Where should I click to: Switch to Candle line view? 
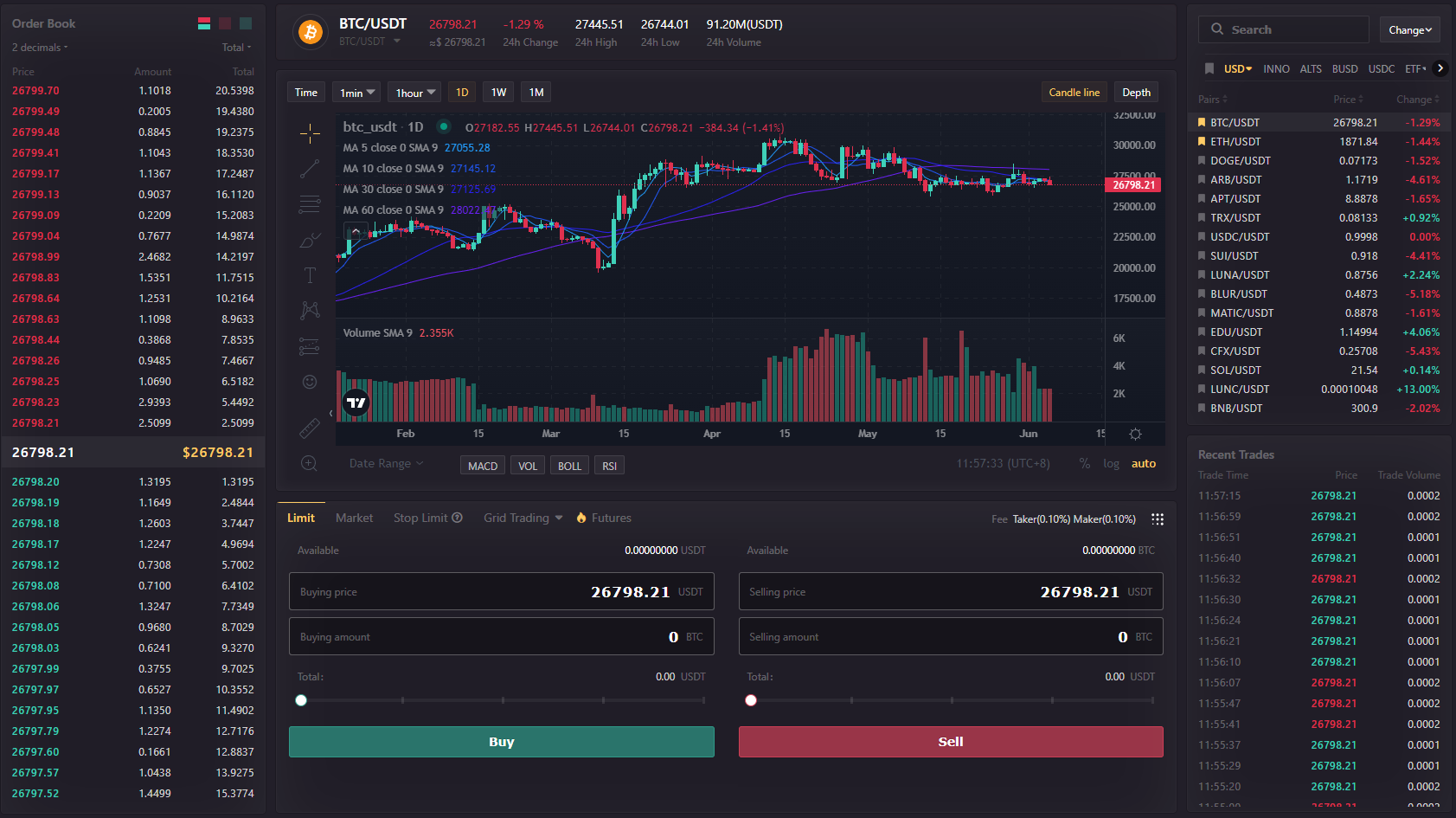[x=1074, y=93]
